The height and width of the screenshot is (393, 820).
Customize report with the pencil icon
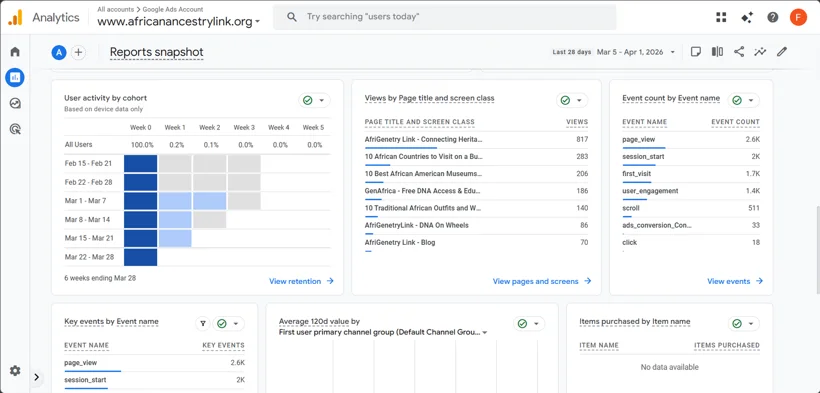point(781,52)
